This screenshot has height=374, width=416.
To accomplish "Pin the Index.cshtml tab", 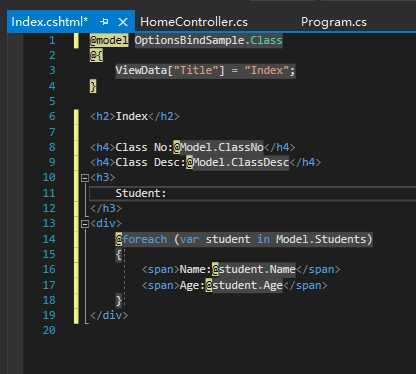I will click(x=104, y=22).
